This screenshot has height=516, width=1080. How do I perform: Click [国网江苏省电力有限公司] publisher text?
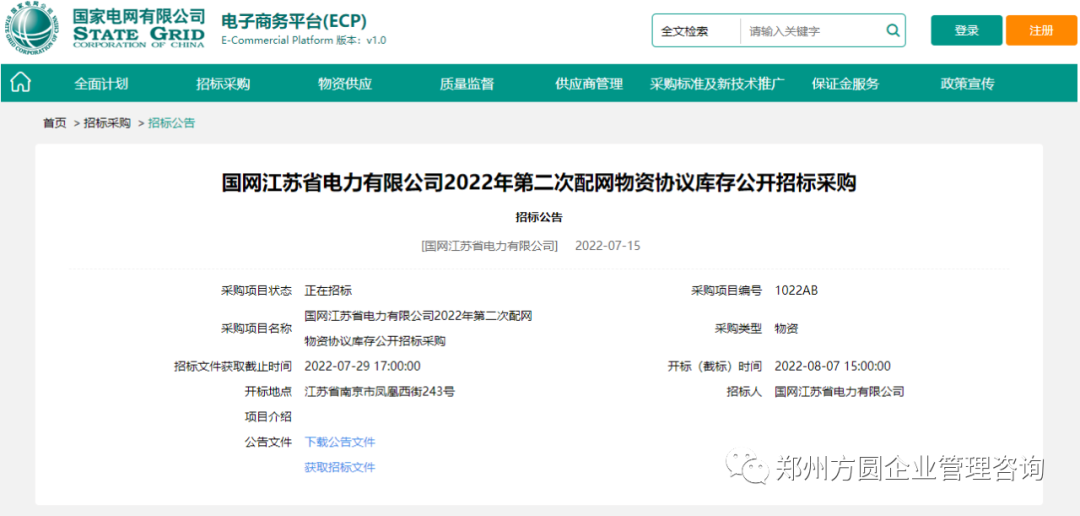[x=490, y=245]
